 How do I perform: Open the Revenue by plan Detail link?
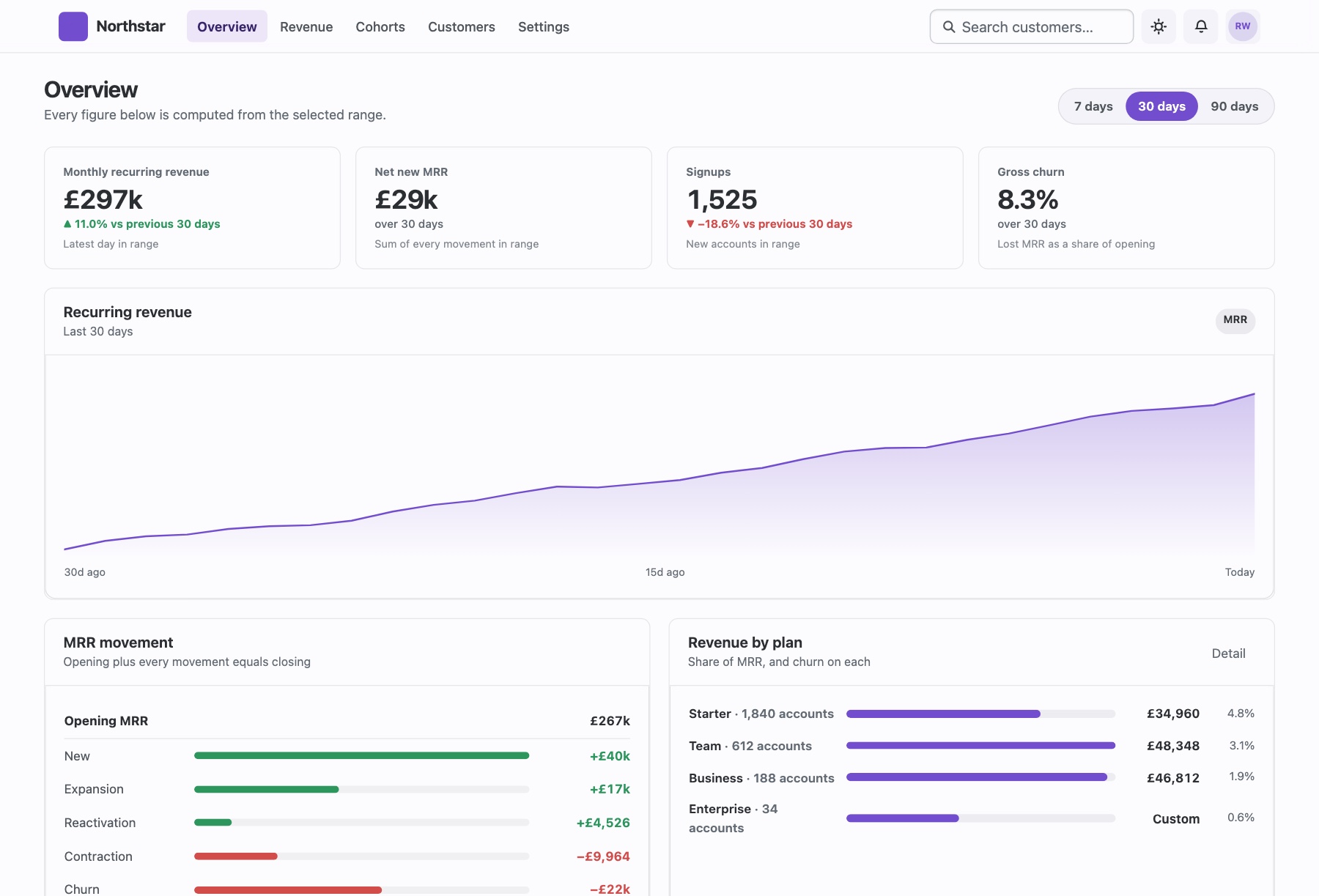coord(1228,654)
